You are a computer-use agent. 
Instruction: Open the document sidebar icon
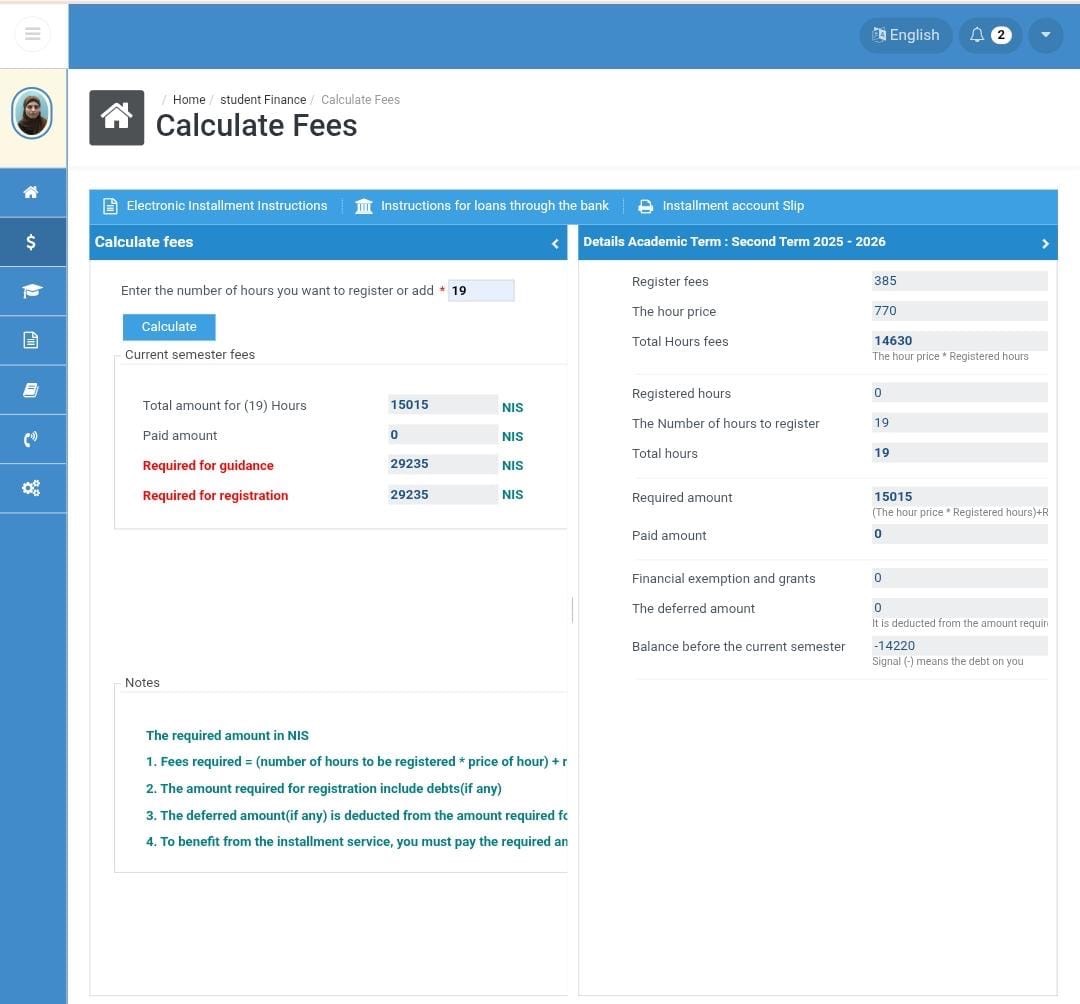click(31, 340)
